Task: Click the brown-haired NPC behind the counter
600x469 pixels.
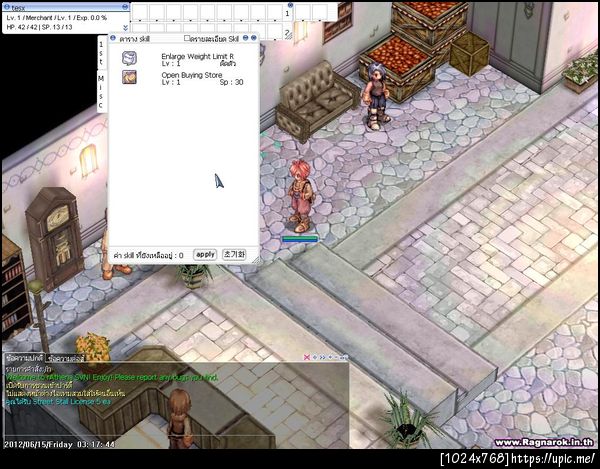Action: (179, 418)
